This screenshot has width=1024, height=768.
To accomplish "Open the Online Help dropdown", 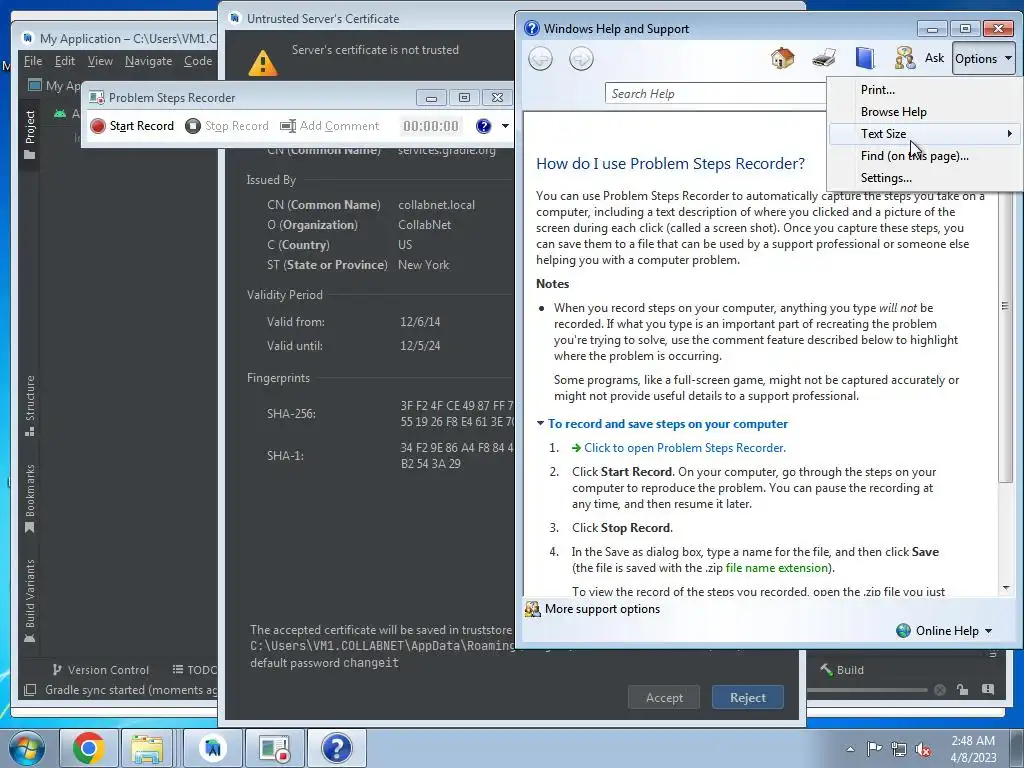I will pyautogui.click(x=944, y=631).
